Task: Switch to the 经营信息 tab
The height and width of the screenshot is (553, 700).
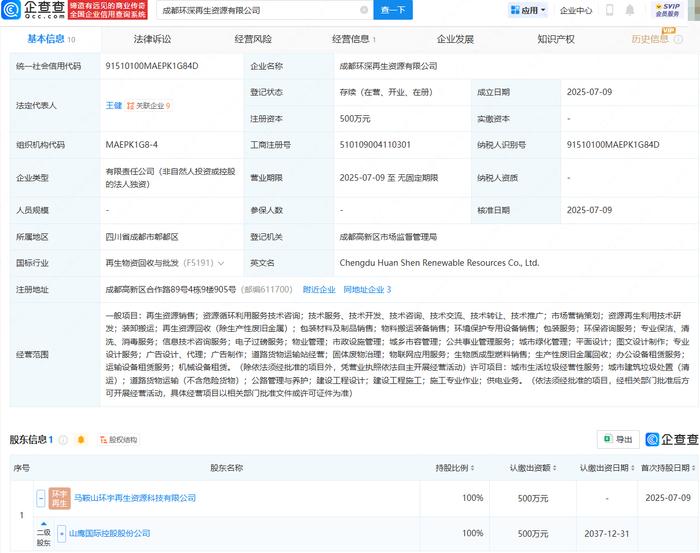Action: pyautogui.click(x=354, y=39)
